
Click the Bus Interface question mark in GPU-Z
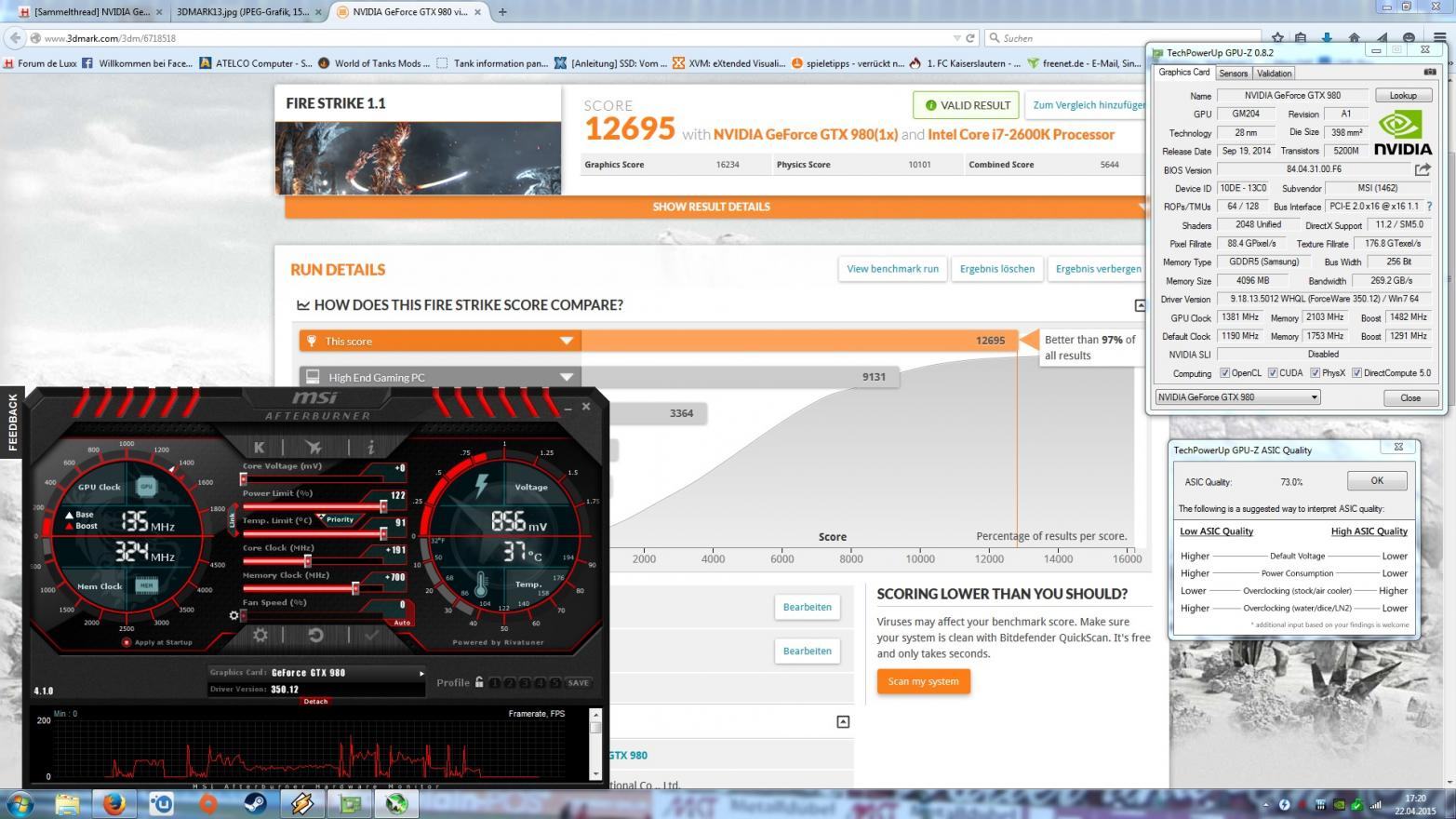pyautogui.click(x=1429, y=207)
